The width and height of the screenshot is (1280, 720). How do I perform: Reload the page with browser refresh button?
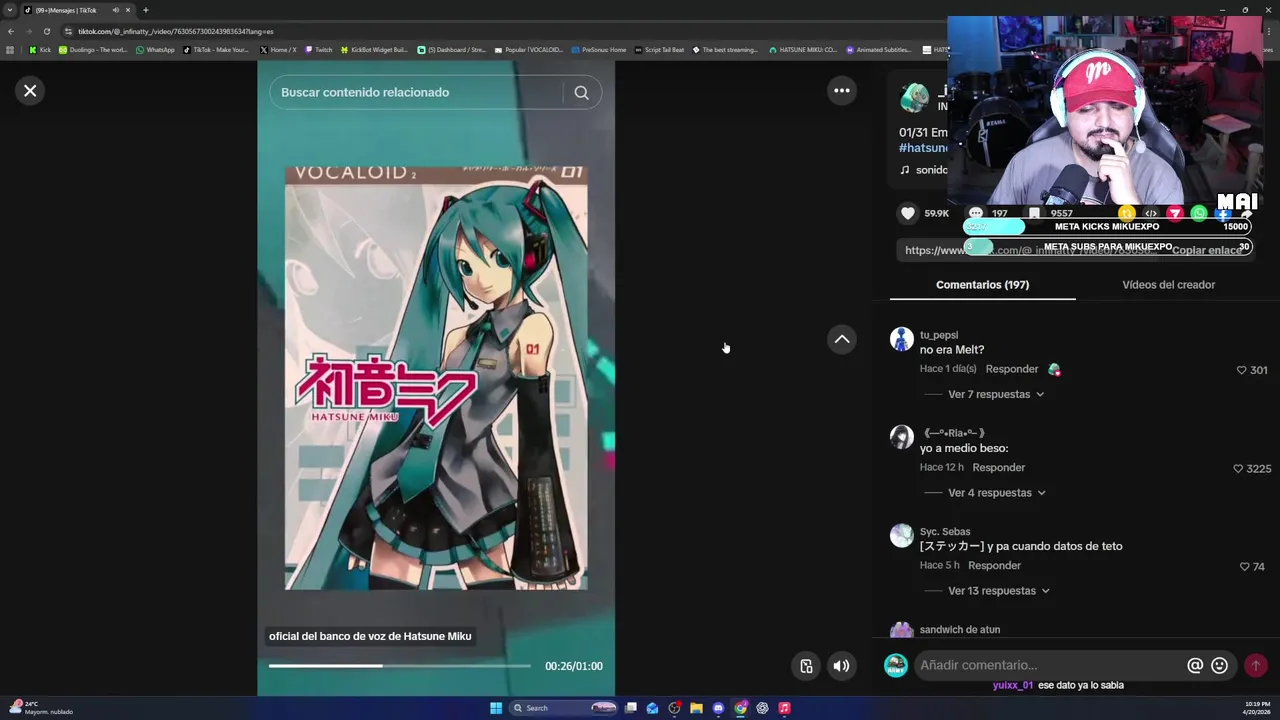46,31
